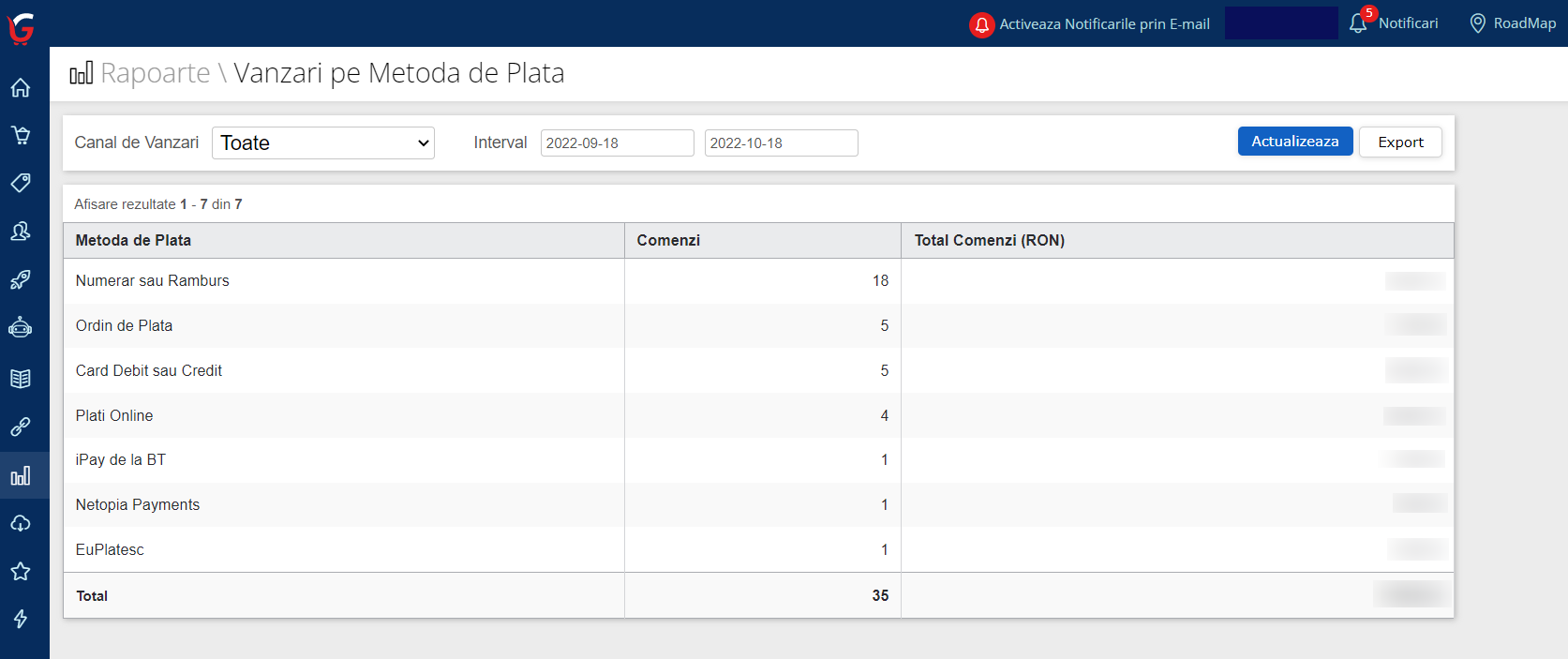The image size is (1568, 659).
Task: Open the book content icon in the sidebar
Action: click(21, 379)
